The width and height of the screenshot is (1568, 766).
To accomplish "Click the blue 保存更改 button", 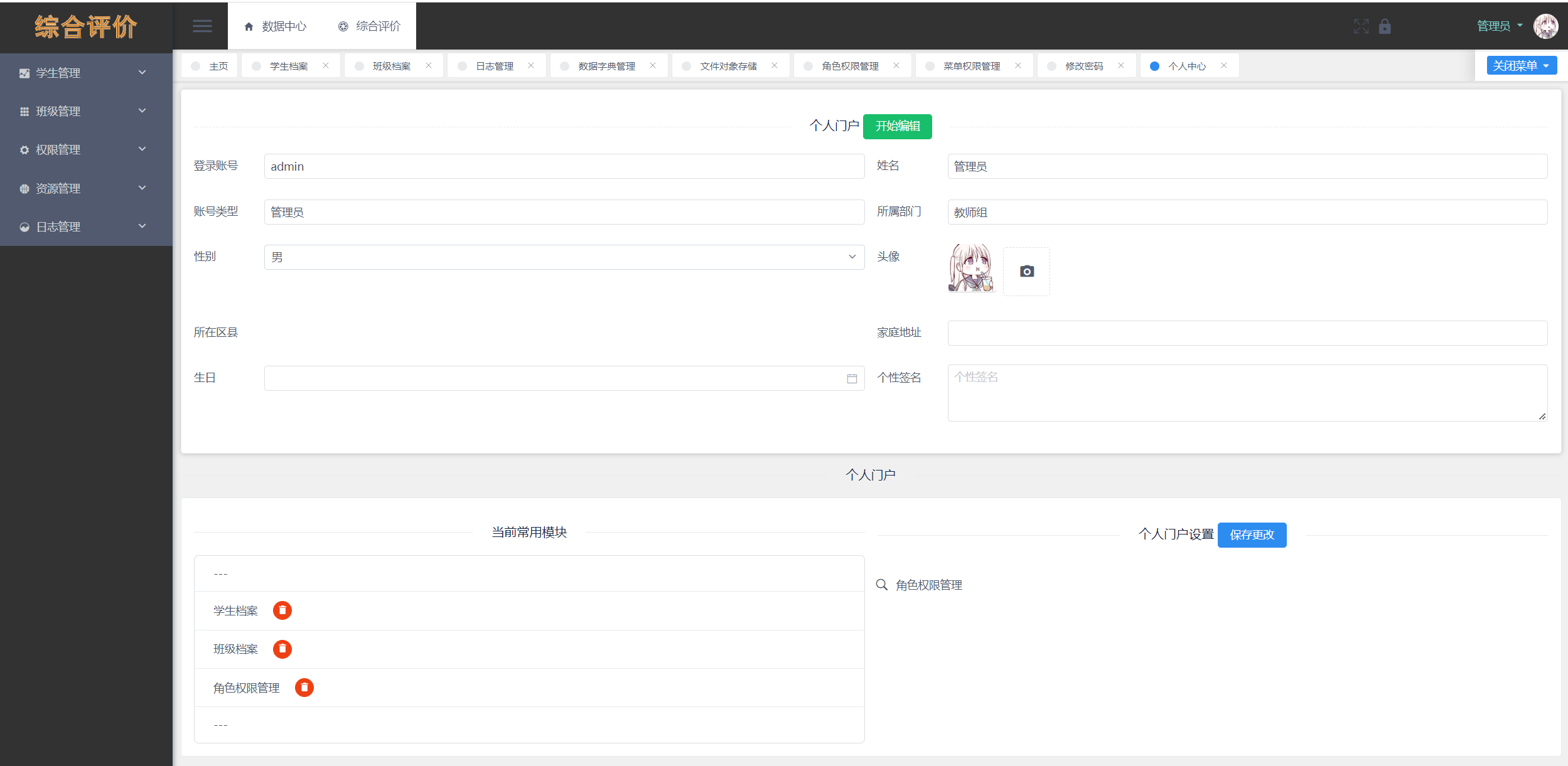I will [1252, 535].
